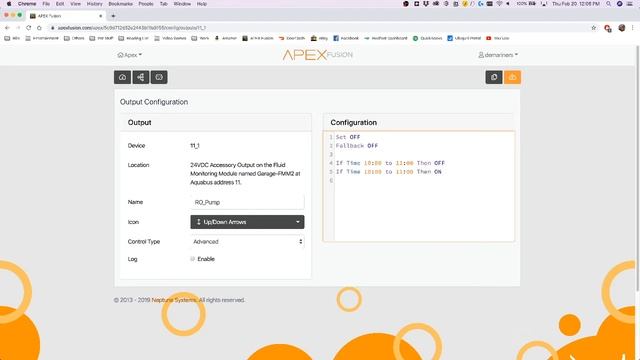
Task: Open Spotlight search in menu bar
Action: pyautogui.click(x=609, y=4)
